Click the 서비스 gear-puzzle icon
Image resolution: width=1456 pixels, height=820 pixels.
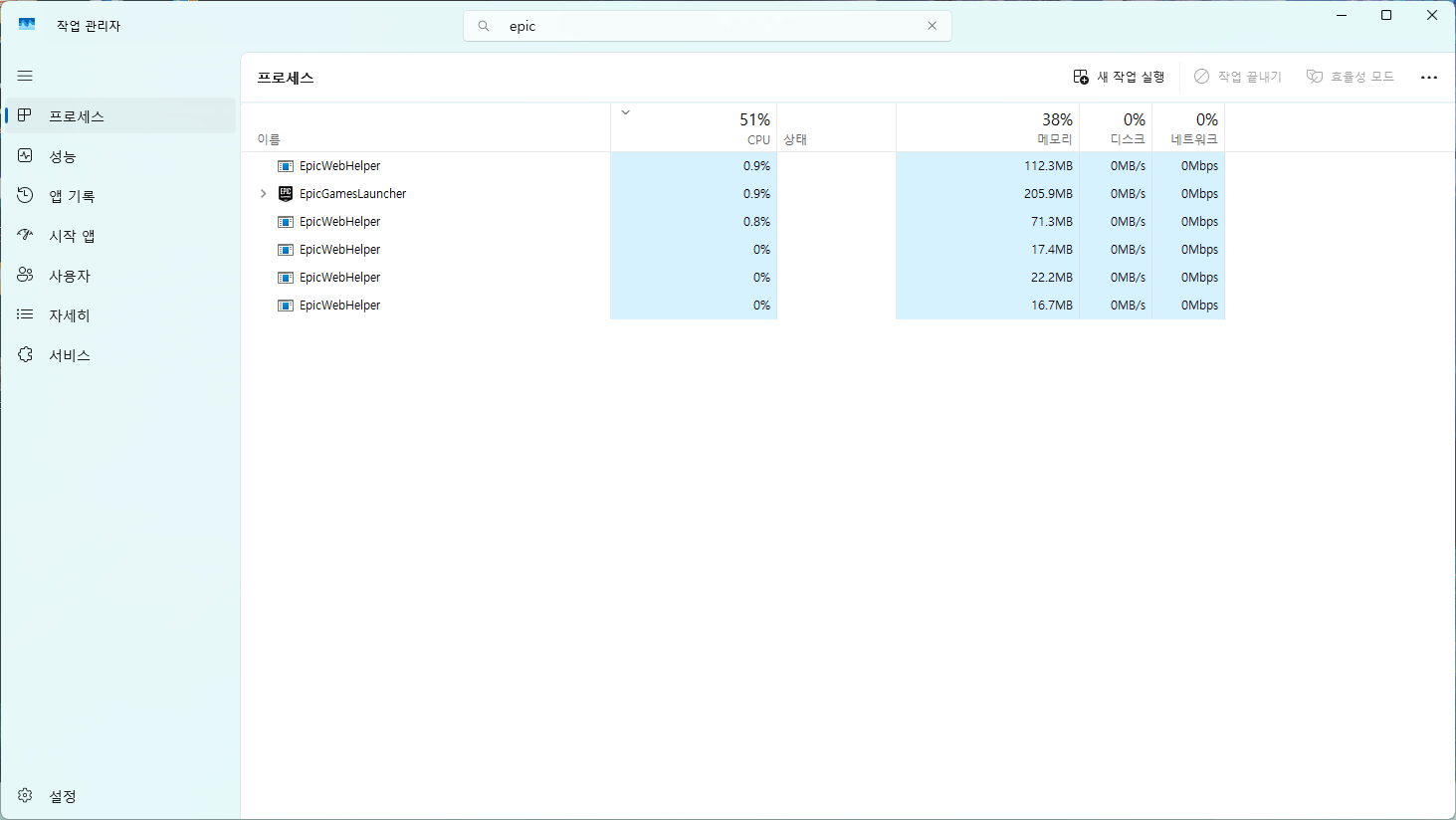coord(25,354)
